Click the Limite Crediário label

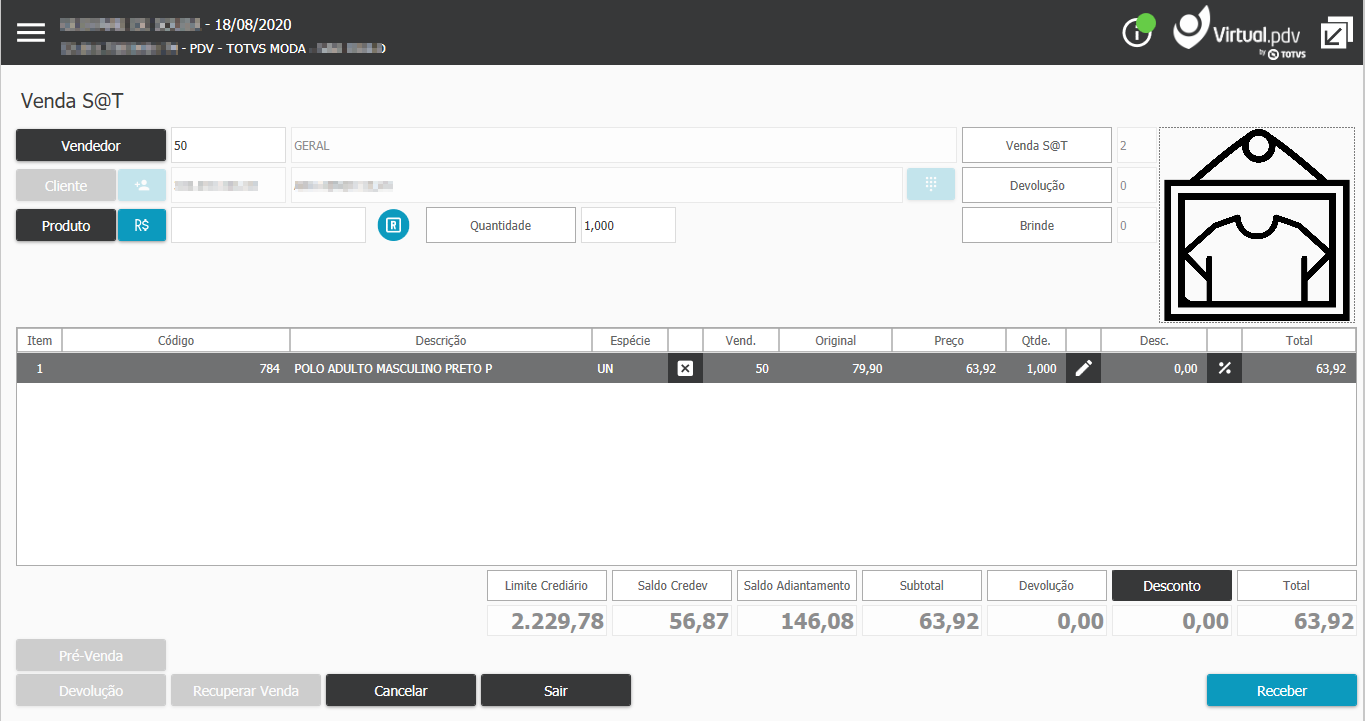coord(547,585)
